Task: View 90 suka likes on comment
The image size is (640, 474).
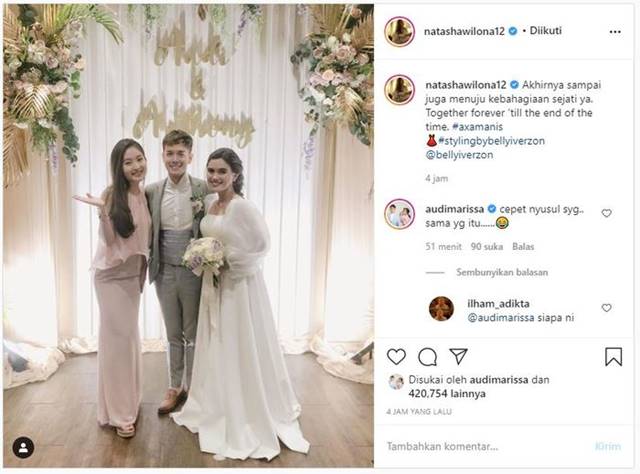Action: click(x=487, y=247)
